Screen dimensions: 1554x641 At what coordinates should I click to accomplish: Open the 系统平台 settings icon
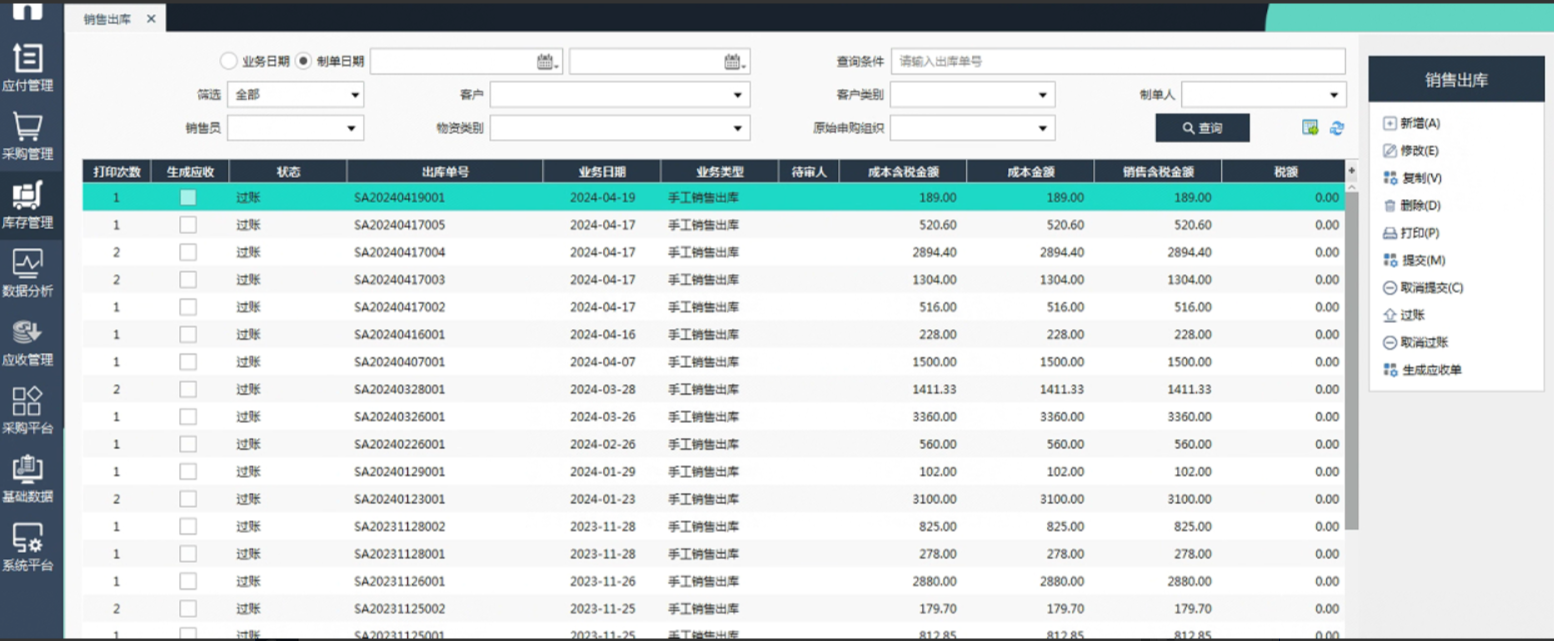point(27,546)
